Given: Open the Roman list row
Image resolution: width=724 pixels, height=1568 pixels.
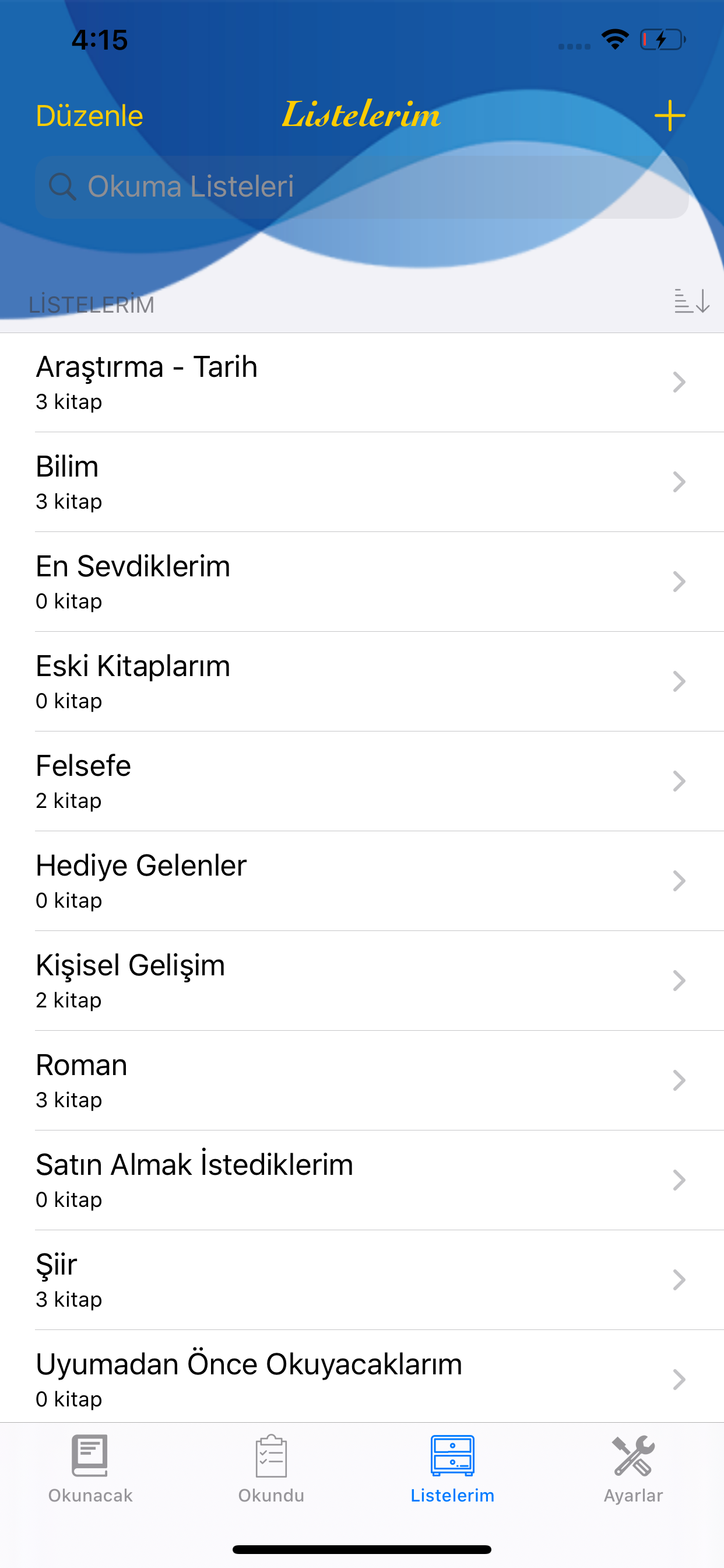Looking at the screenshot, I should tap(362, 1080).
